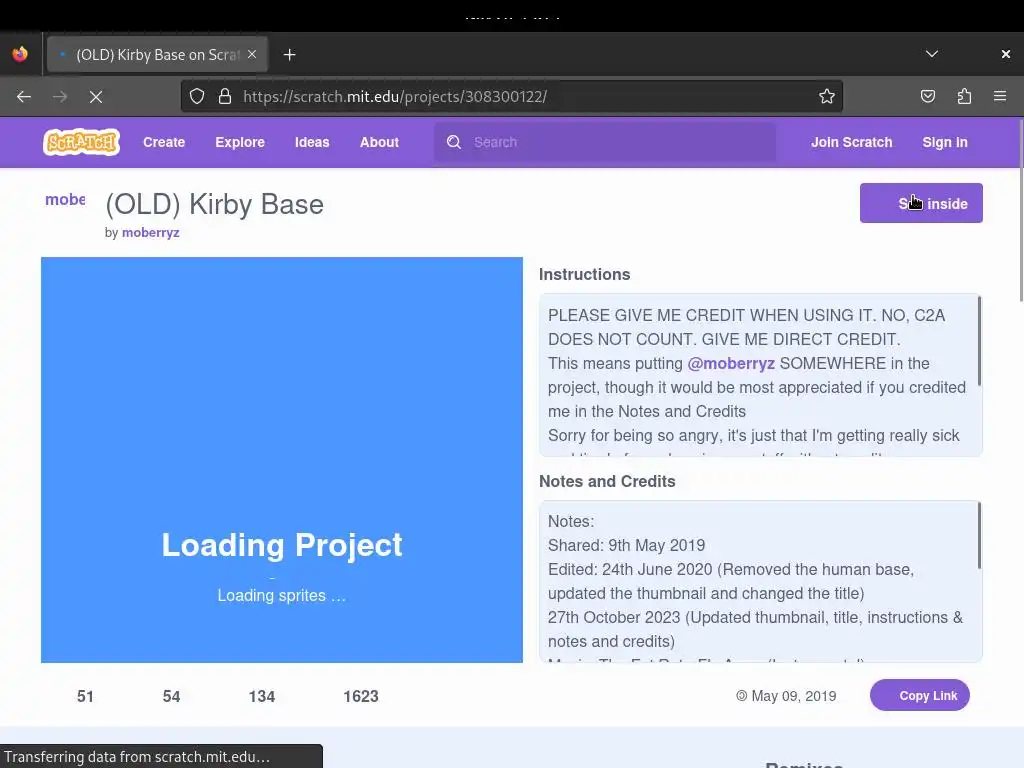The height and width of the screenshot is (768, 1024).
Task: Click the loves count 51
Action: point(85,696)
